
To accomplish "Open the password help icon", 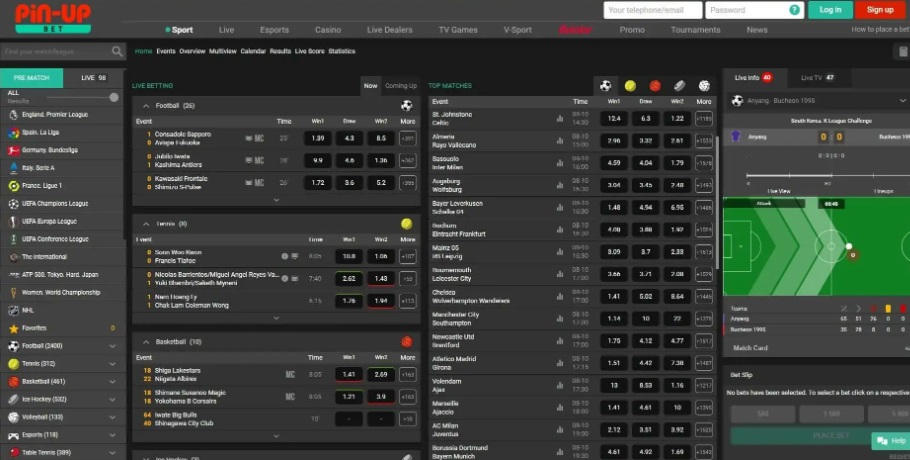I will [794, 10].
